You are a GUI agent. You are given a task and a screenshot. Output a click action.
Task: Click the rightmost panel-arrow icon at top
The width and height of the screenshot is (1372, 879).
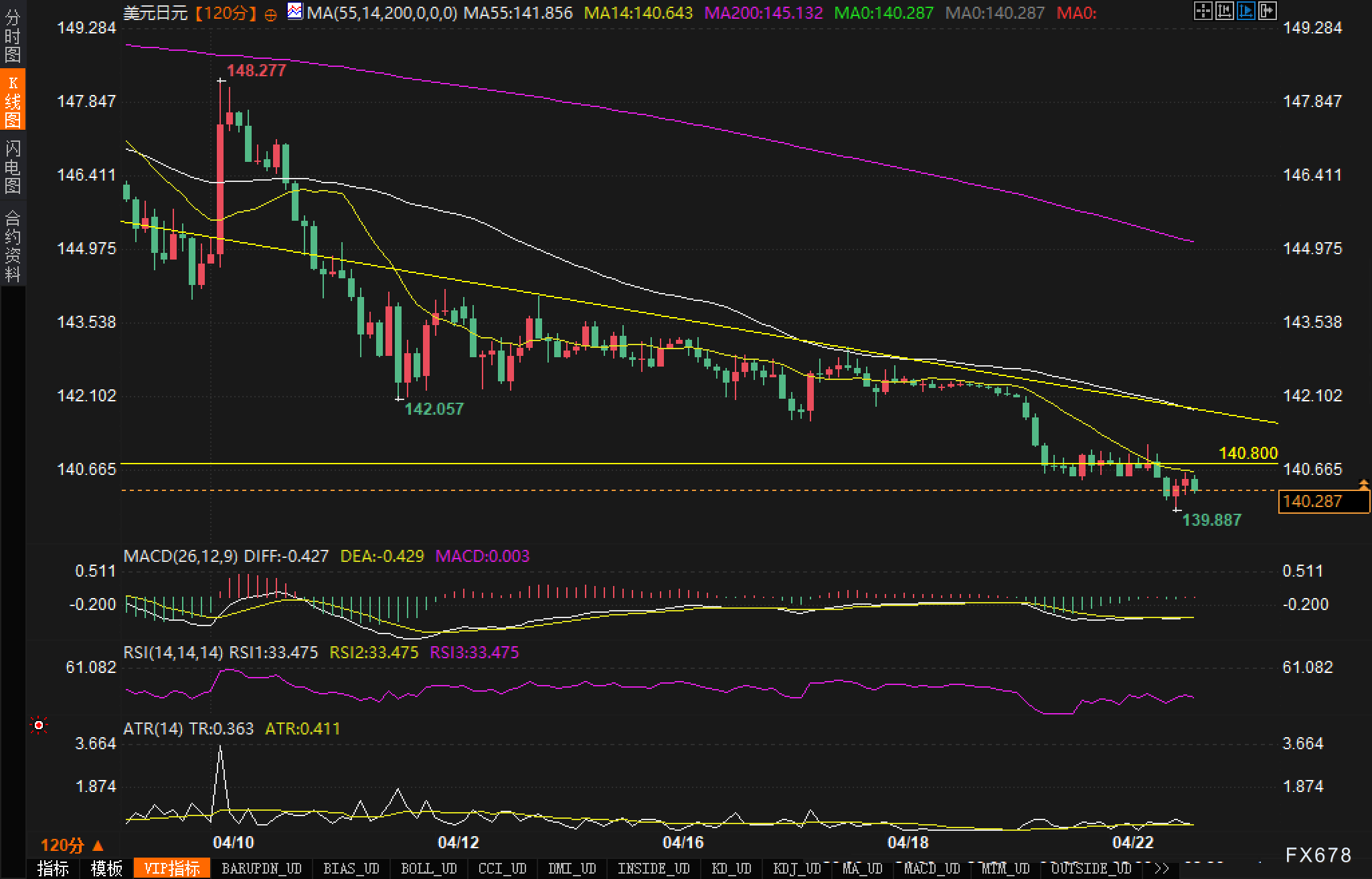[x=1267, y=11]
